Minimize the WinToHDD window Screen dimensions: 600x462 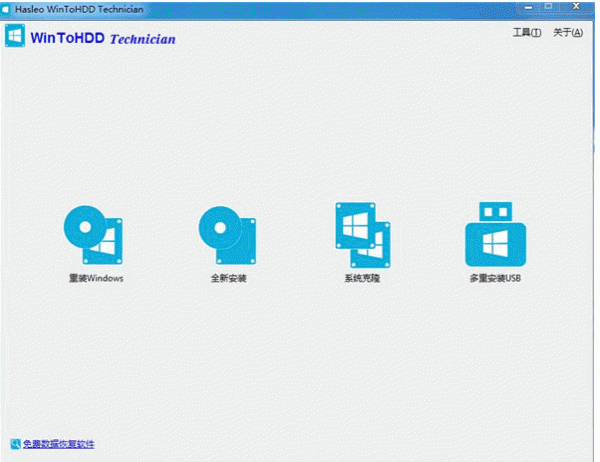(528, 7)
